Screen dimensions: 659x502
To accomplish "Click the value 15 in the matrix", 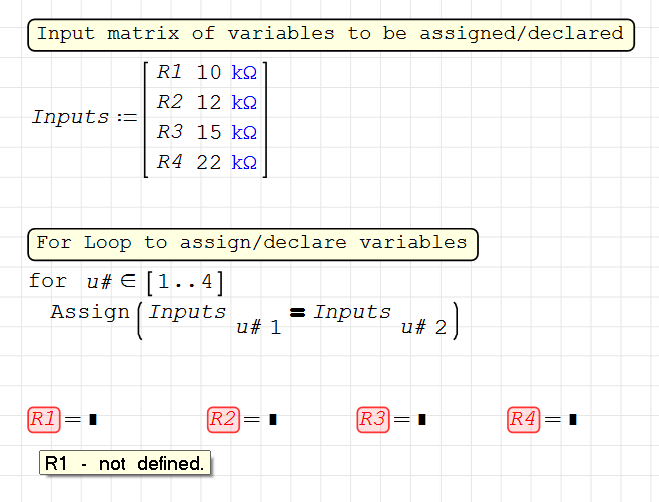I will pos(209,132).
